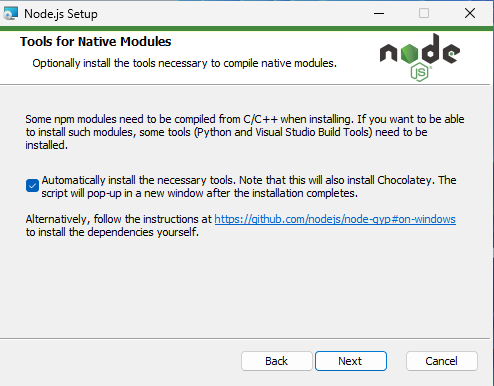Click the green stripe below title bar
This screenshot has height=386, width=494.
247,29
